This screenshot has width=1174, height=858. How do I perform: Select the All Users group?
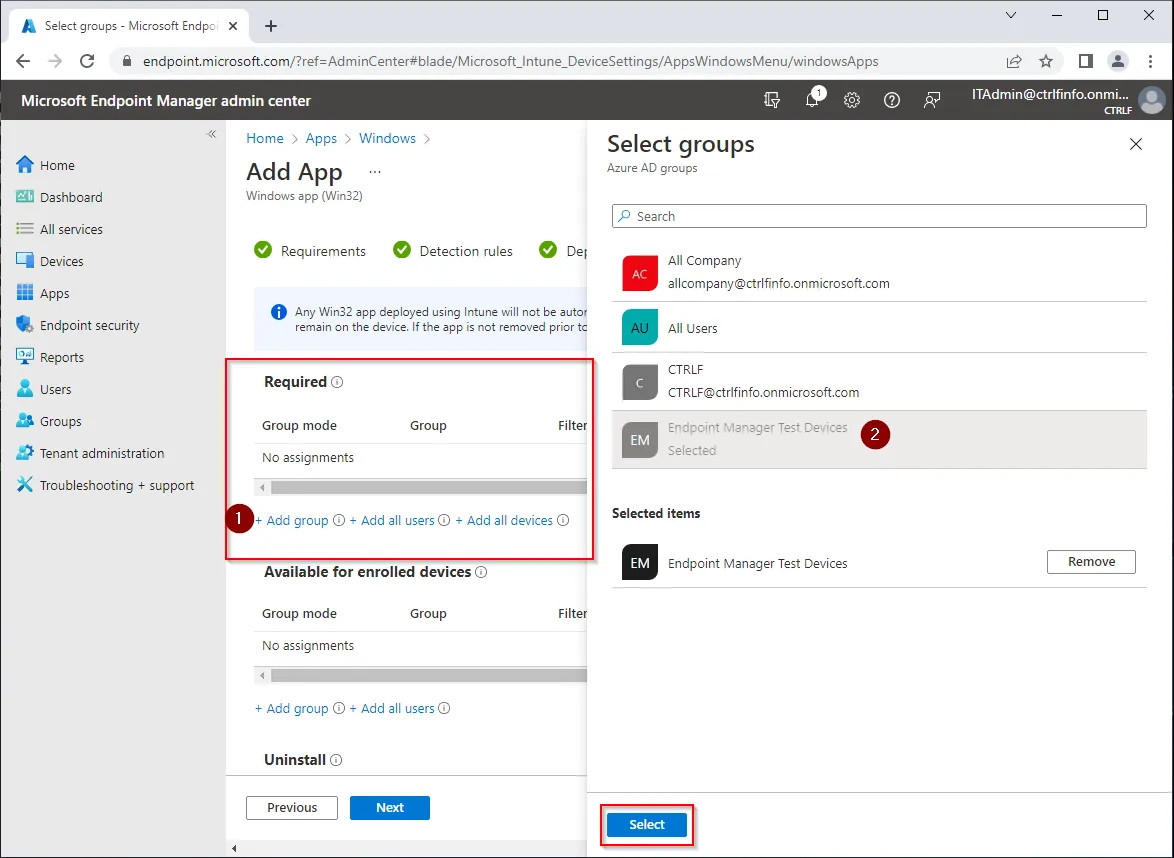(x=879, y=328)
